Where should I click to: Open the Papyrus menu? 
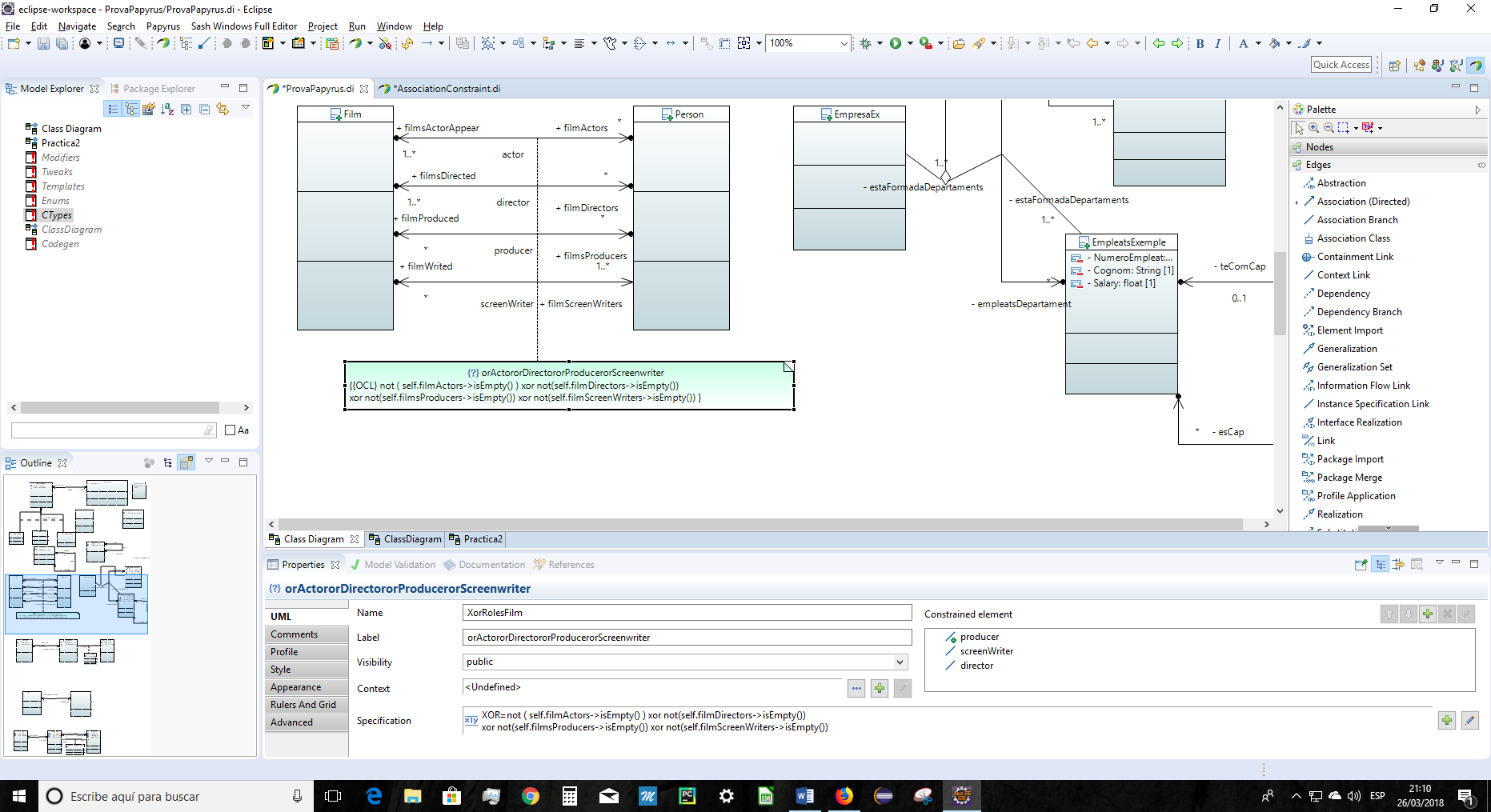(x=163, y=26)
